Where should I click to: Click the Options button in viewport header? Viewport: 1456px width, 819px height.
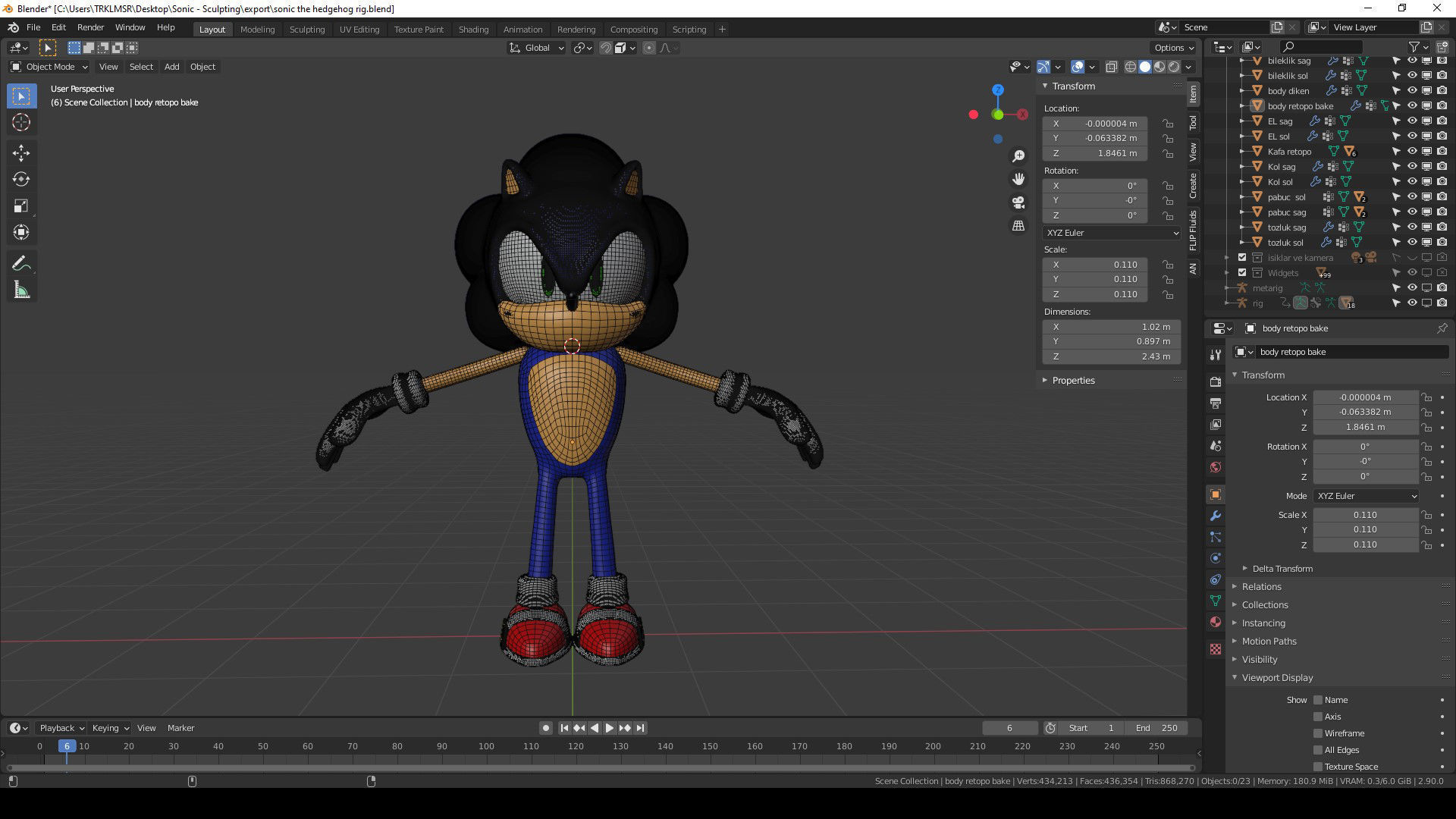click(x=1173, y=48)
